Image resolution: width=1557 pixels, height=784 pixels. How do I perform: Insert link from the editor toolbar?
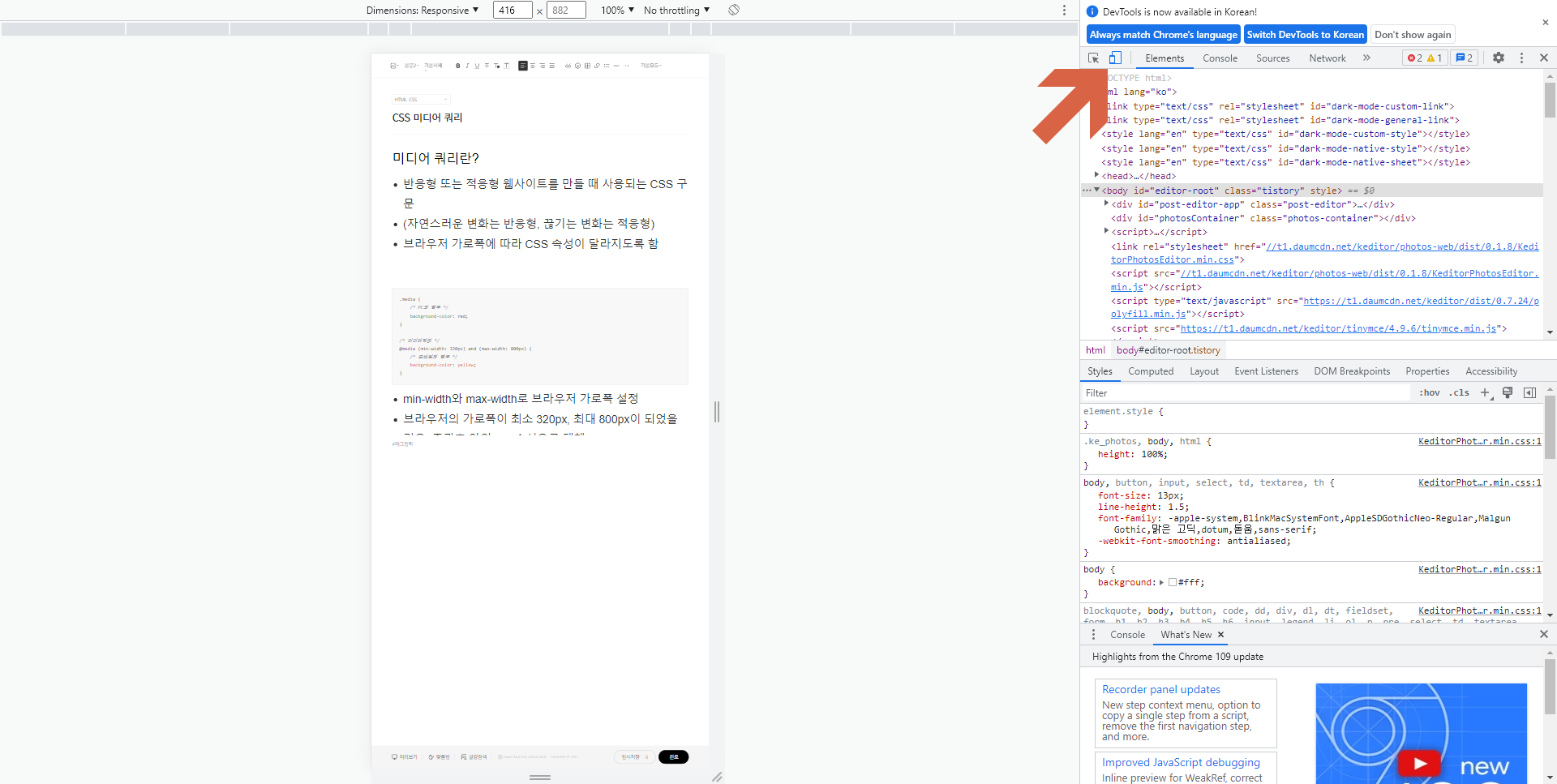[597, 66]
